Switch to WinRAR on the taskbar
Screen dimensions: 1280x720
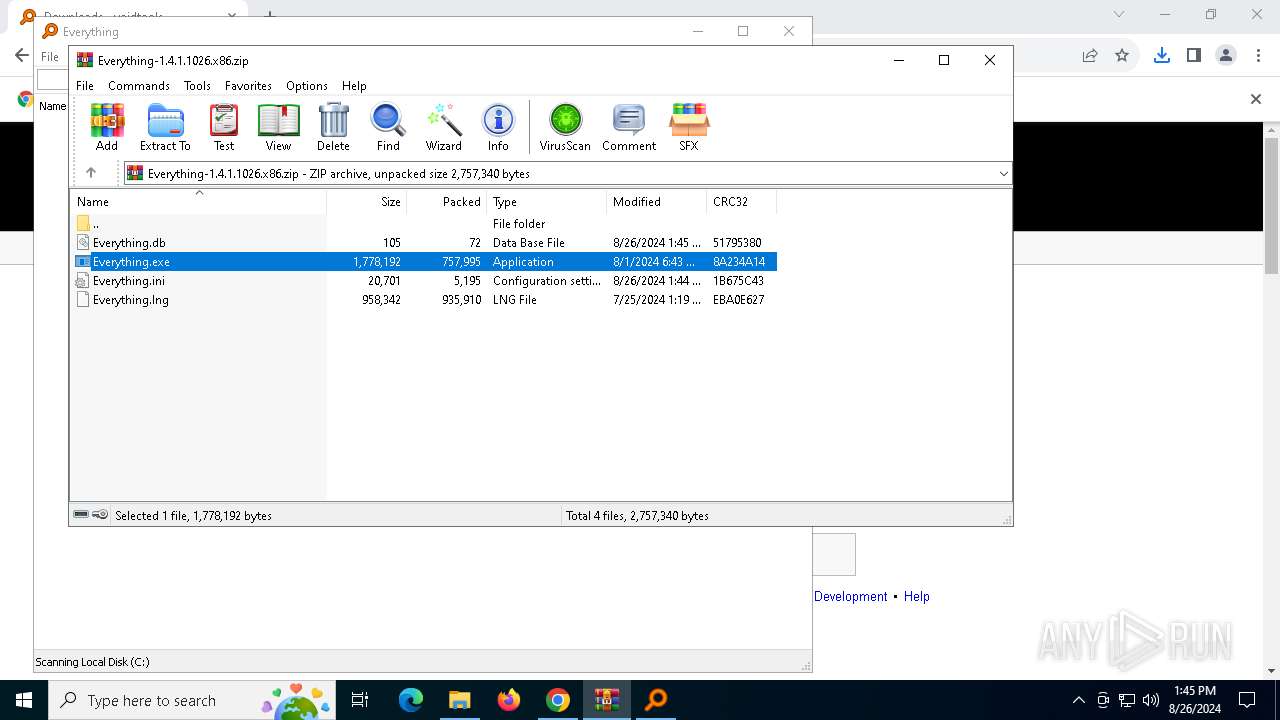click(x=607, y=700)
